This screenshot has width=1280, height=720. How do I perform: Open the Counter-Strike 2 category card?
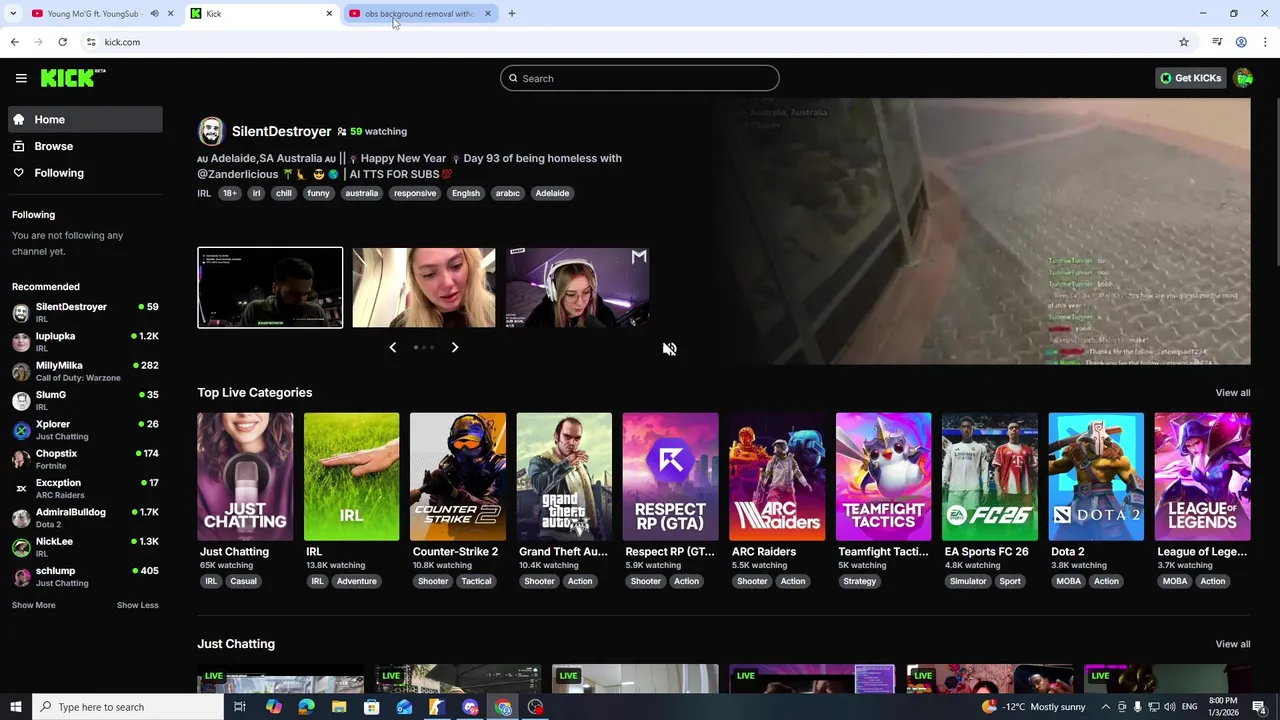(458, 477)
